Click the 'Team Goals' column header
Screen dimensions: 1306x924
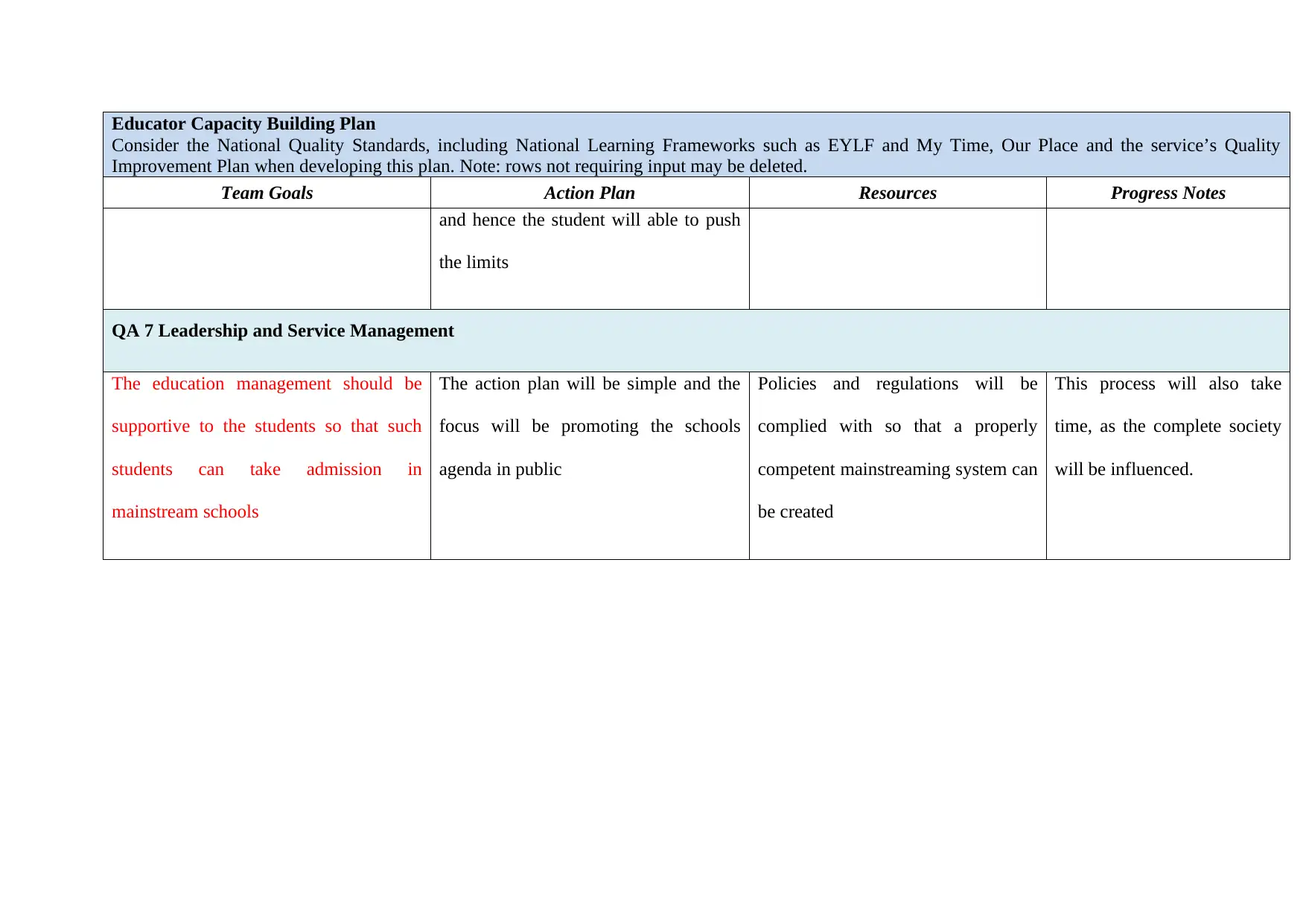[x=267, y=193]
